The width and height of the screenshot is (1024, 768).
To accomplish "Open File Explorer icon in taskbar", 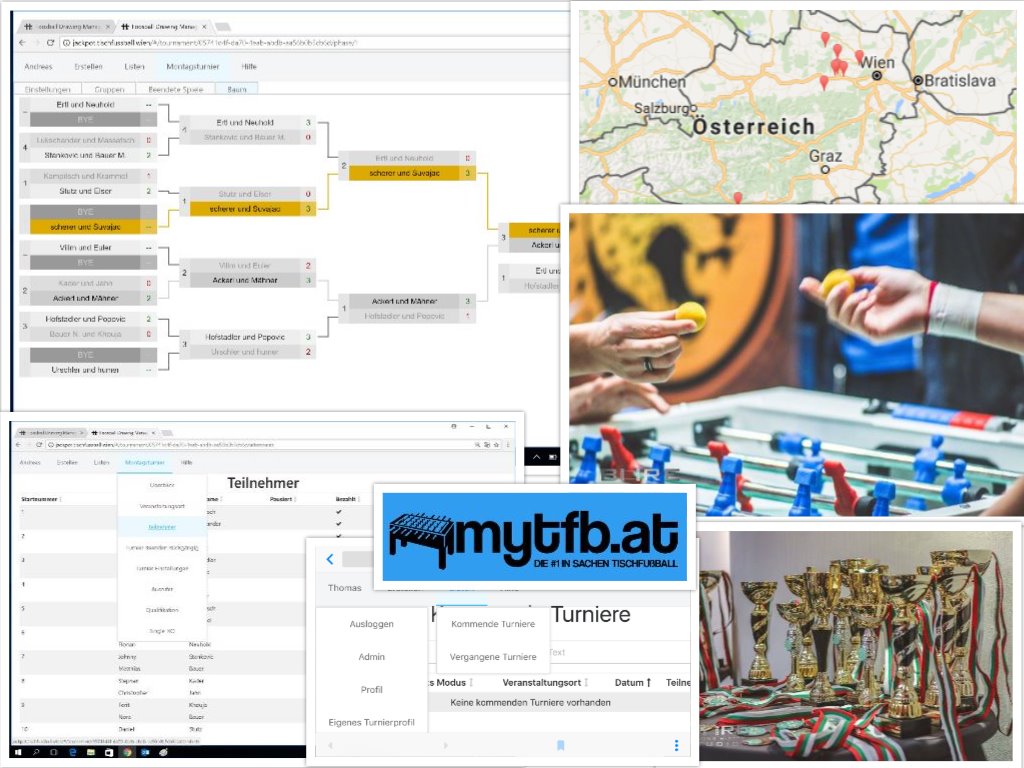I will pyautogui.click(x=91, y=752).
